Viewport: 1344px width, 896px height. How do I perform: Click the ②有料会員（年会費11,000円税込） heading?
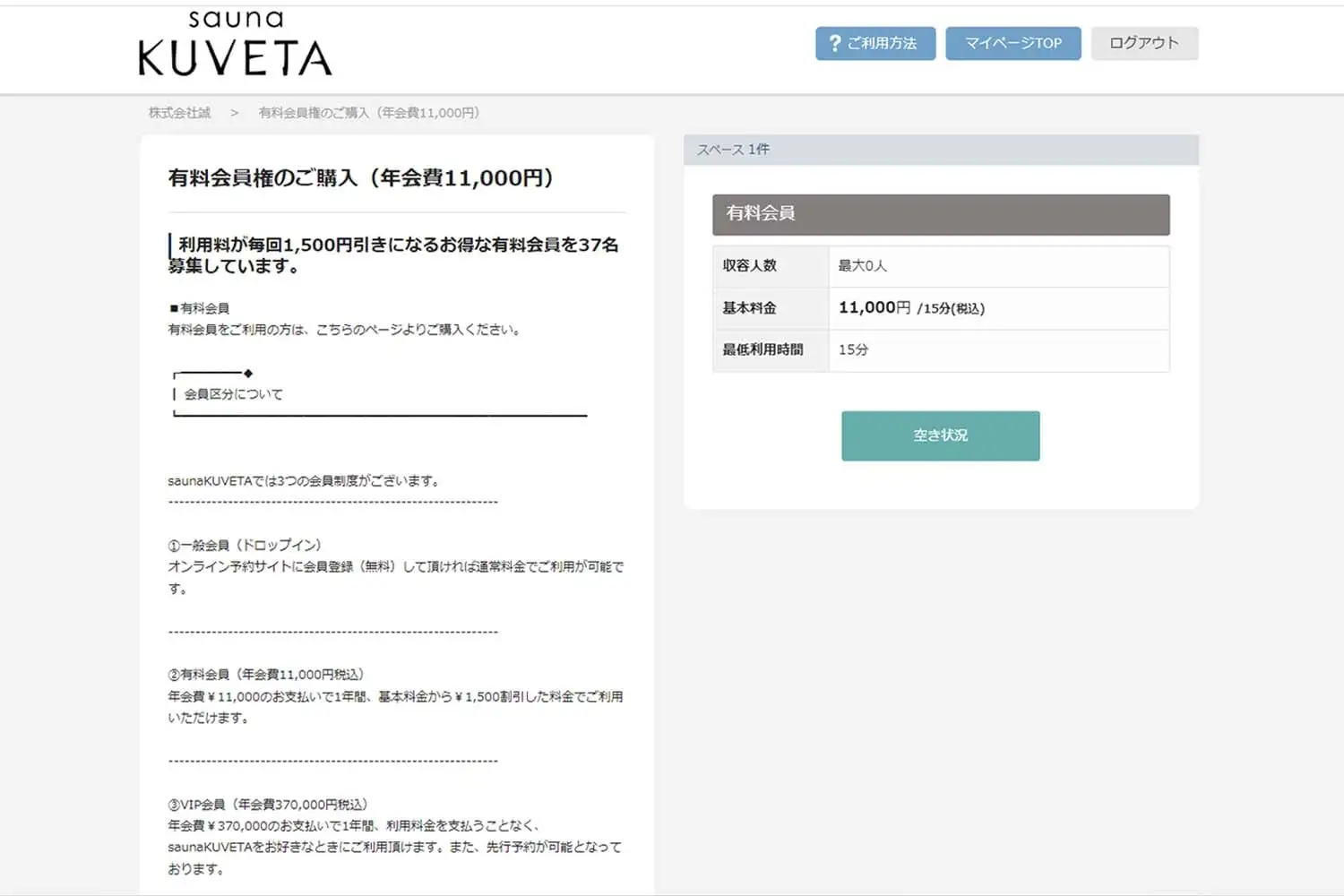click(x=266, y=675)
